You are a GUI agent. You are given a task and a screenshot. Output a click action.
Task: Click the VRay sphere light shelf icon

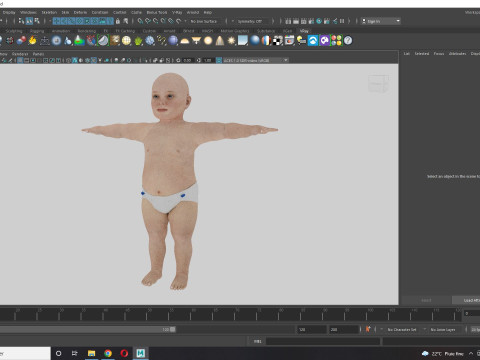208,41
